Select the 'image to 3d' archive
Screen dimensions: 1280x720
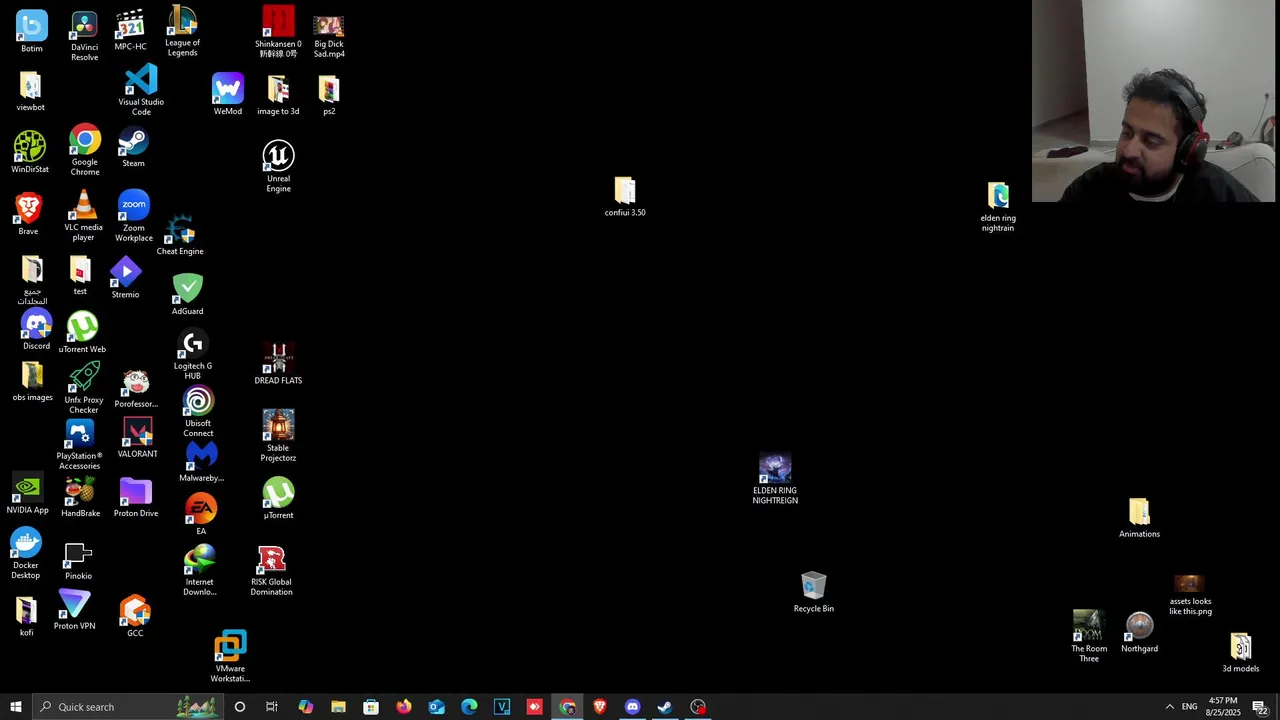278,95
